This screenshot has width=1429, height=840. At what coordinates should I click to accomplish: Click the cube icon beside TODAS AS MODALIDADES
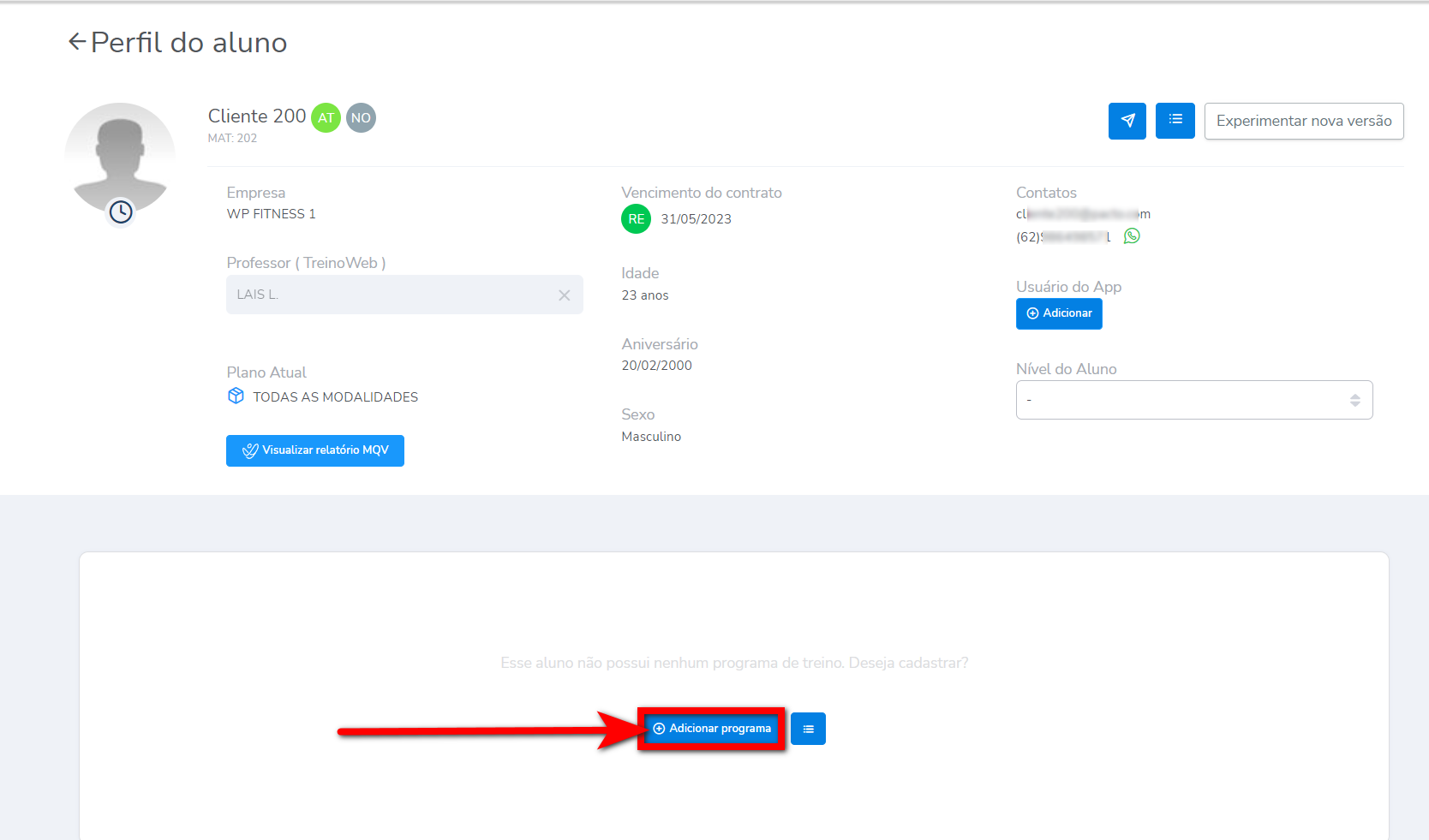tap(236, 396)
